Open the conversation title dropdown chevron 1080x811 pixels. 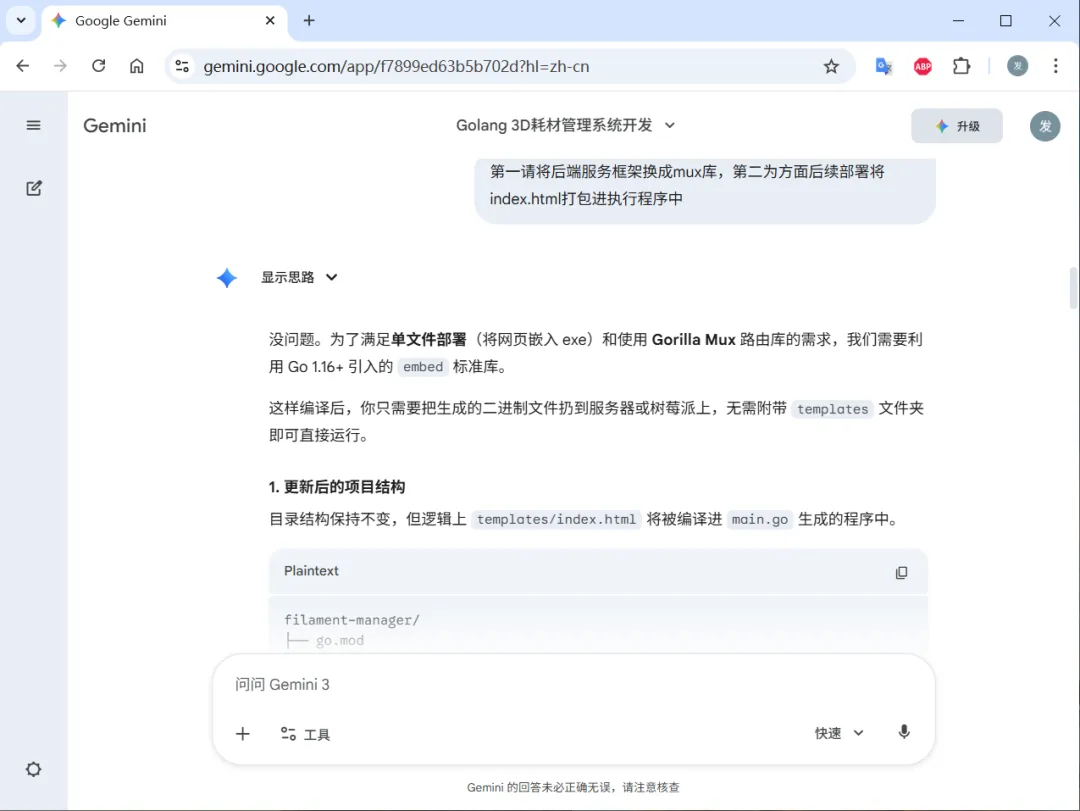669,125
